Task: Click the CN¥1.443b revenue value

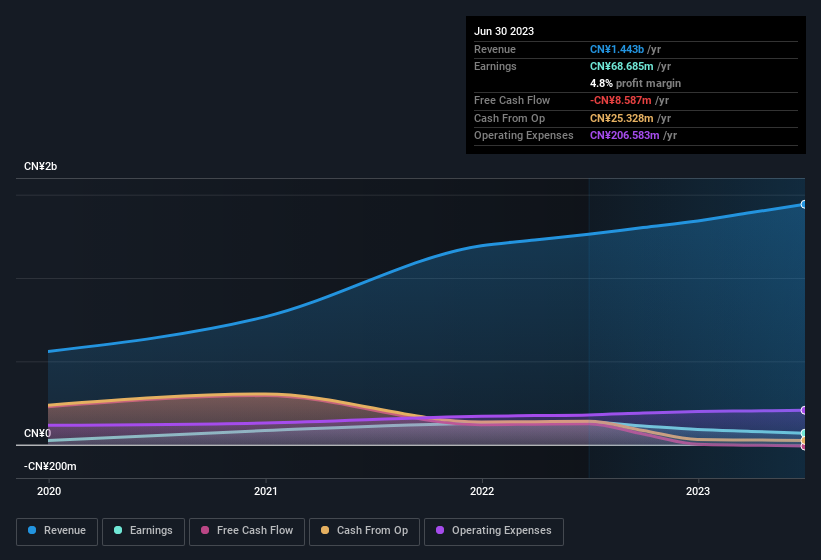Action: 617,49
